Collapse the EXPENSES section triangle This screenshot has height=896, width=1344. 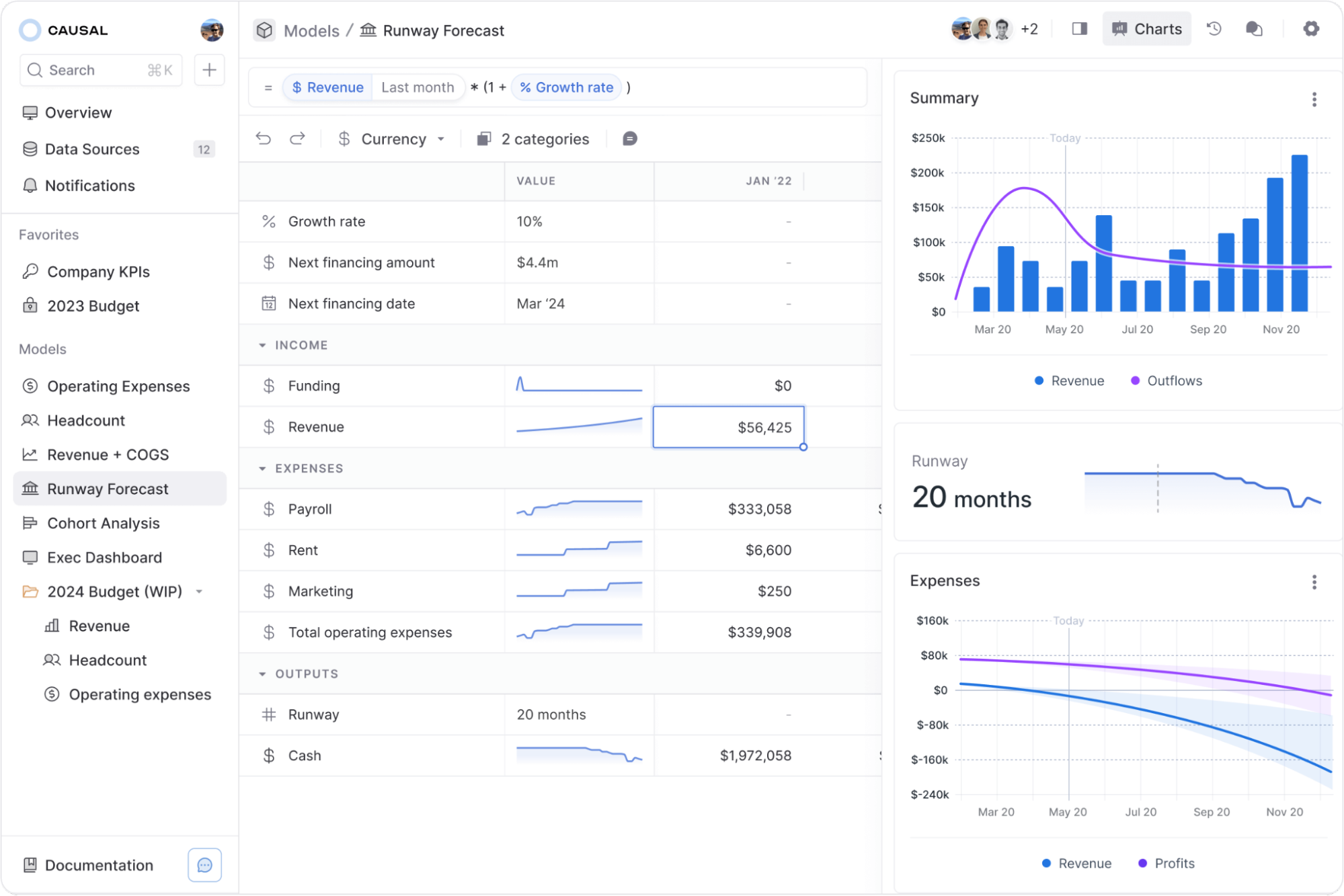tap(262, 468)
